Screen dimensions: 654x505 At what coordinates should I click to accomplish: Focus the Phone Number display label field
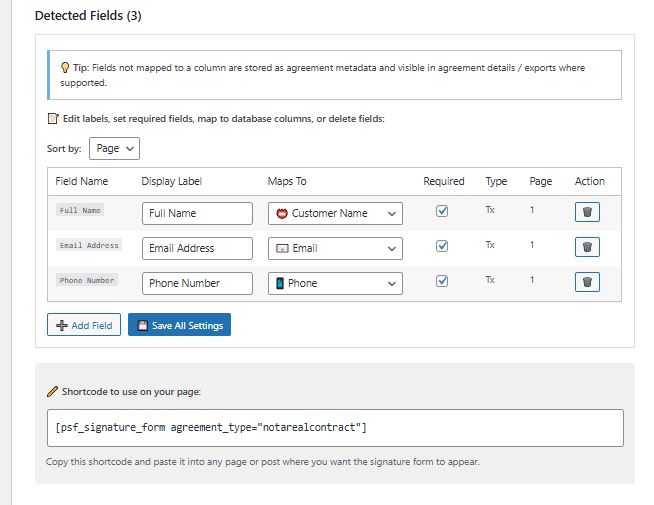point(197,283)
